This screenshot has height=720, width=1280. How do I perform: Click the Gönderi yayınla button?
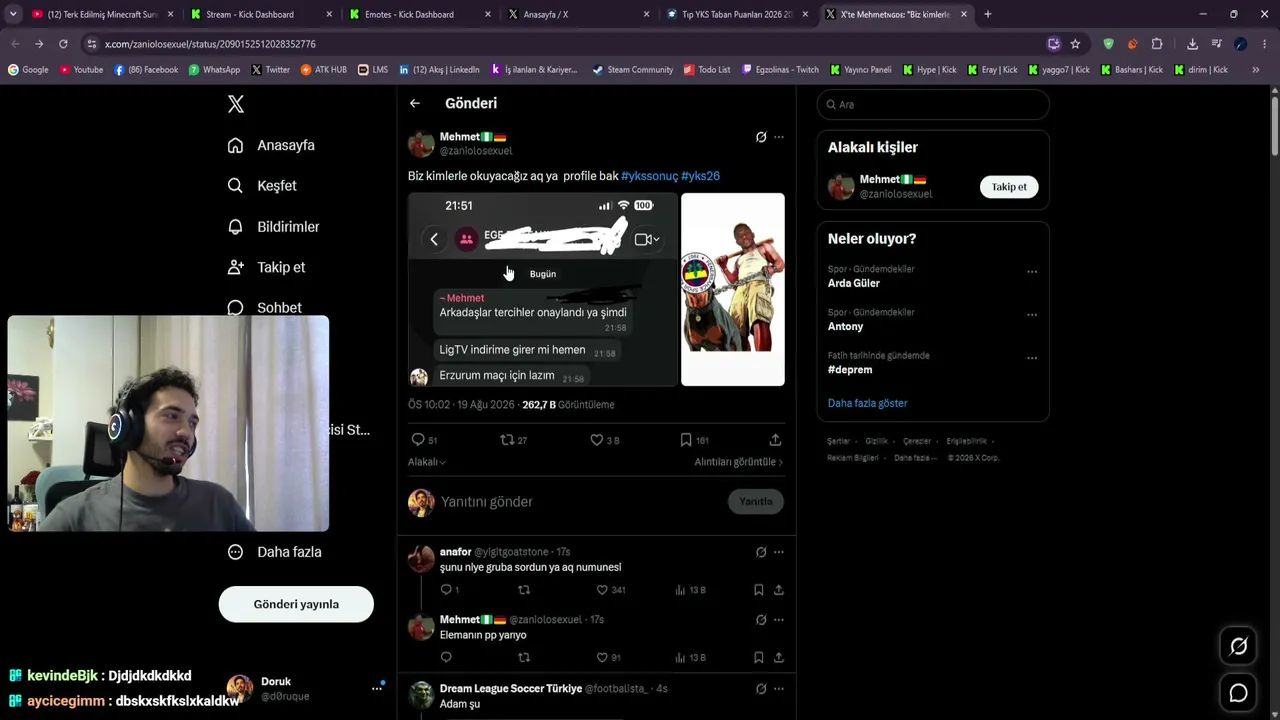click(296, 604)
